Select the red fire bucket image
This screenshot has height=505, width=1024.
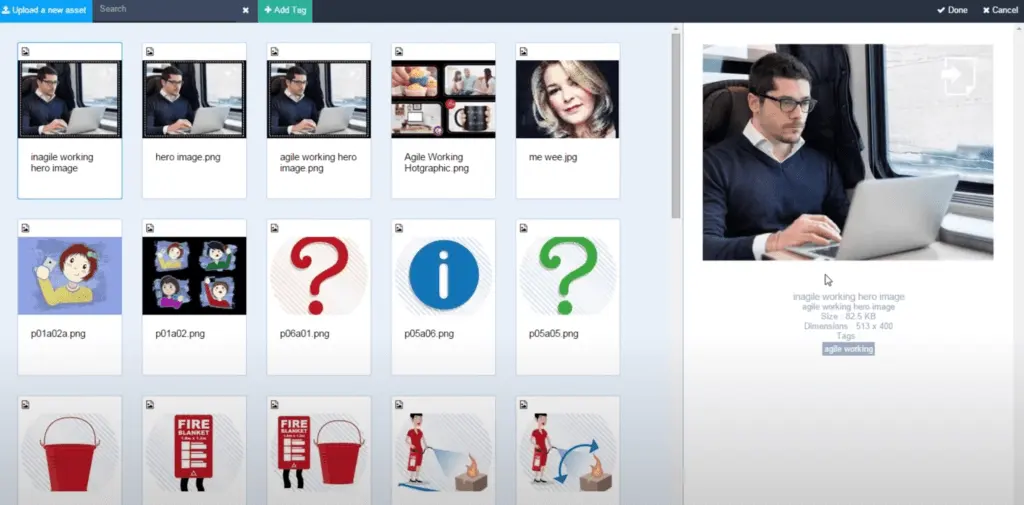(69, 454)
